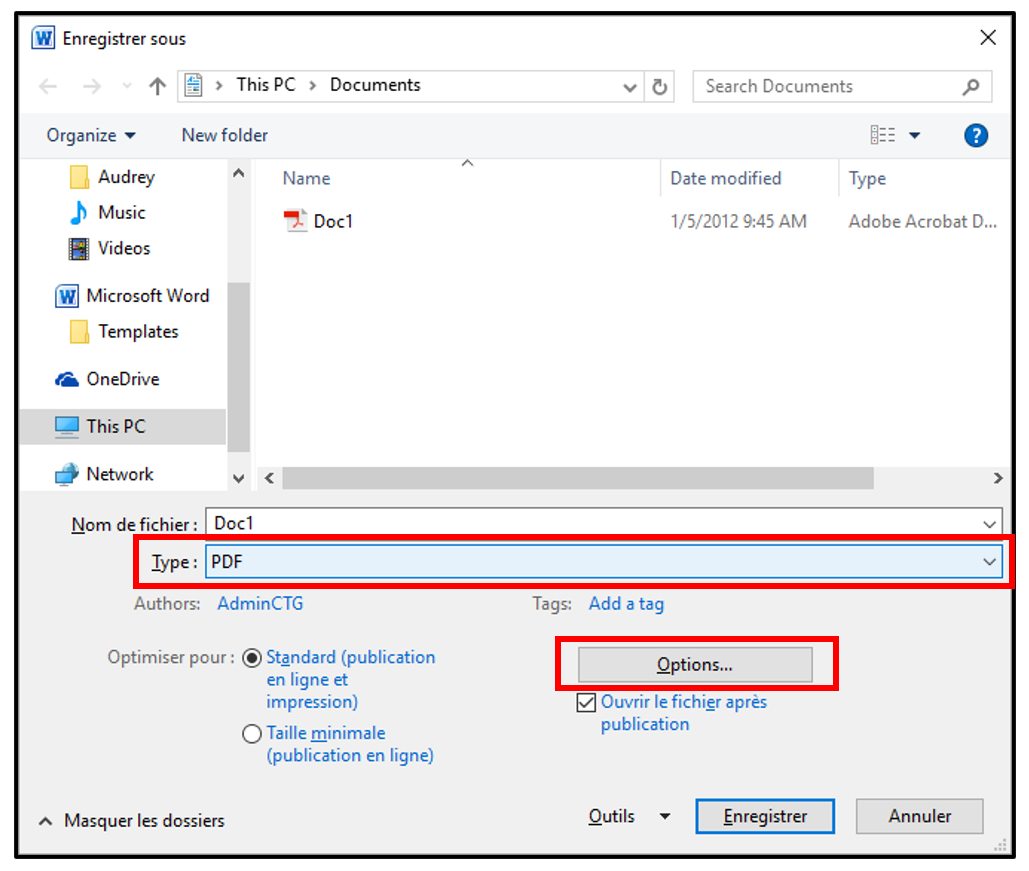Click the view options icon in toolbar
The height and width of the screenshot is (871, 1029).
tap(883, 136)
